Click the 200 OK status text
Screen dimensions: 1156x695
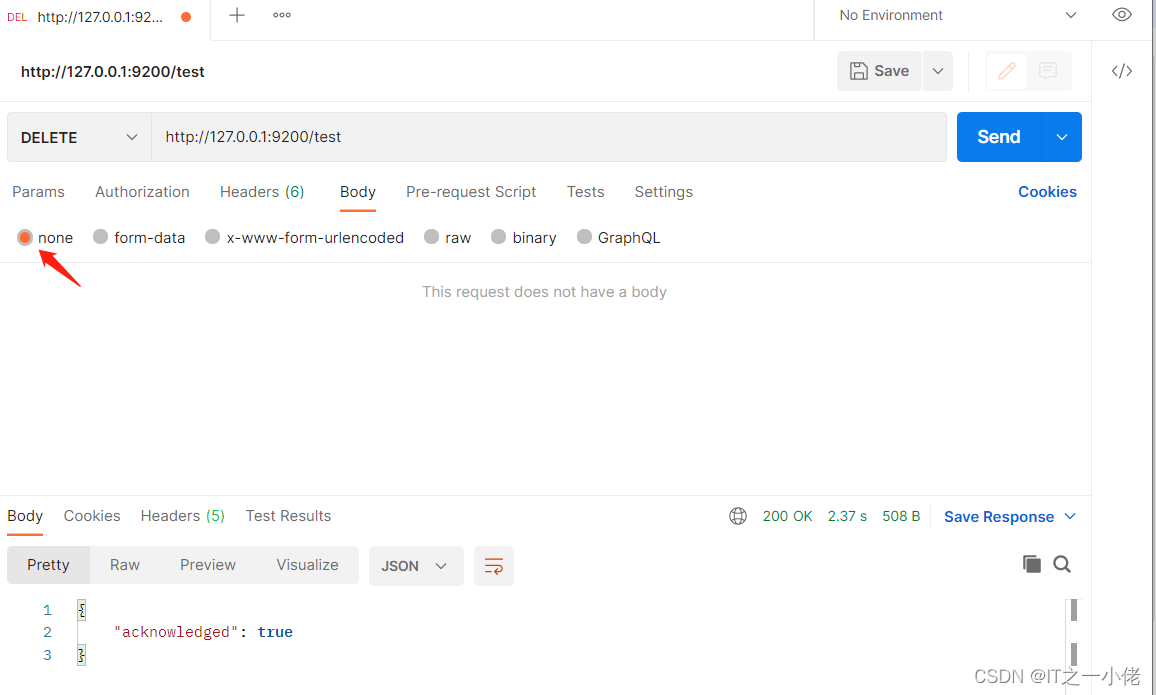click(787, 516)
